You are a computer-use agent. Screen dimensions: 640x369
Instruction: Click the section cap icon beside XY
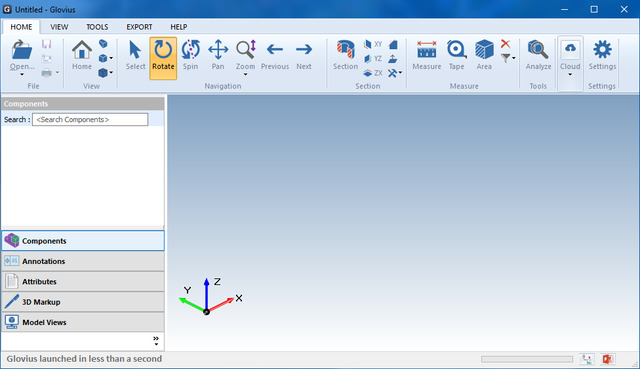pyautogui.click(x=393, y=44)
